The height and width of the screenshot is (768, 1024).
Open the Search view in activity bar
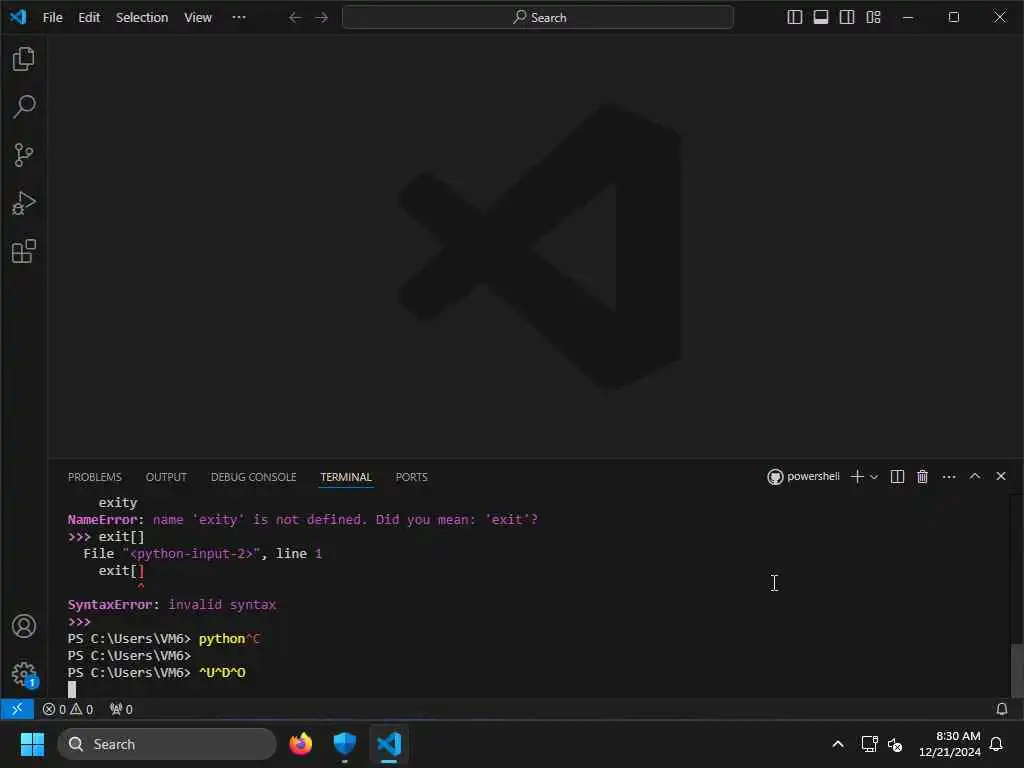point(24,106)
